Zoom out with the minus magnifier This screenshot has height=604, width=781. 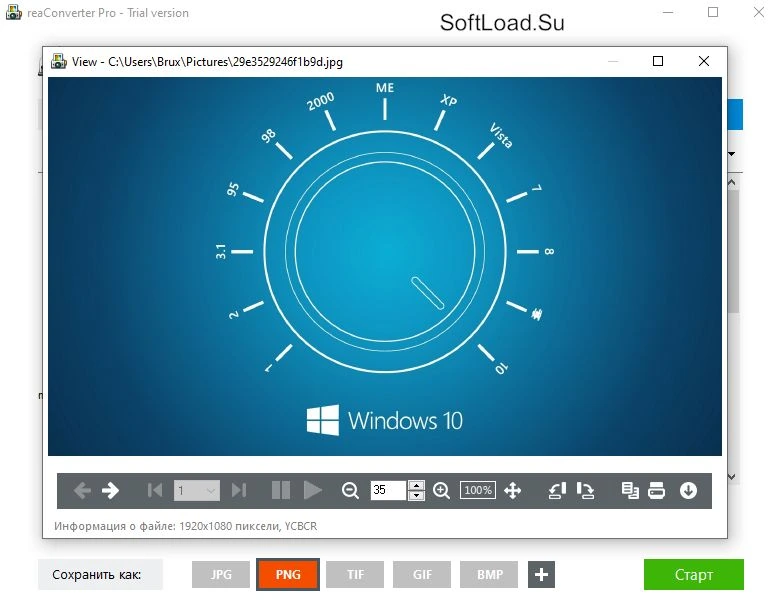(x=350, y=491)
